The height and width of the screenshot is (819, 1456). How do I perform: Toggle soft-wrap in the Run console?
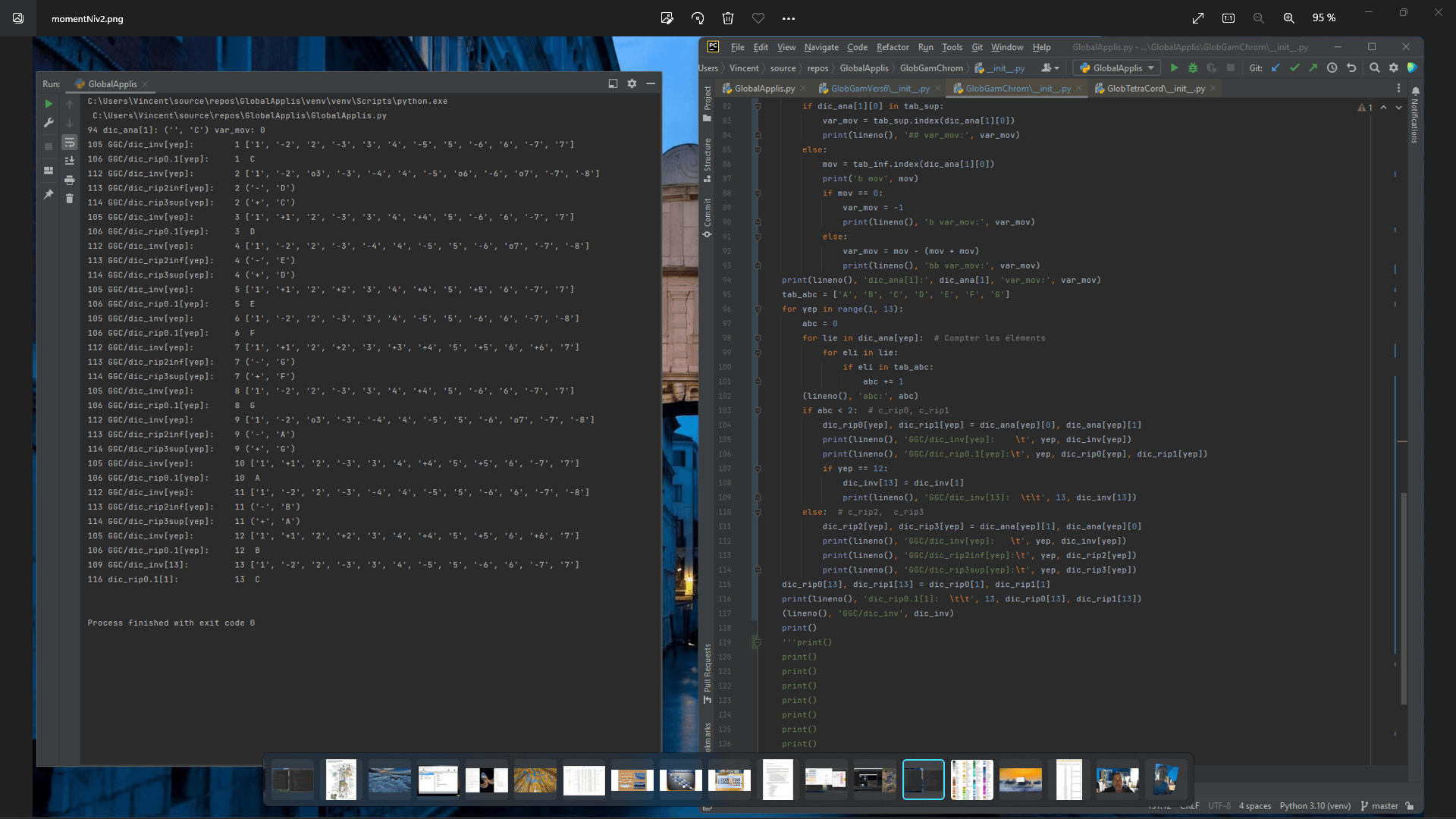pos(69,143)
